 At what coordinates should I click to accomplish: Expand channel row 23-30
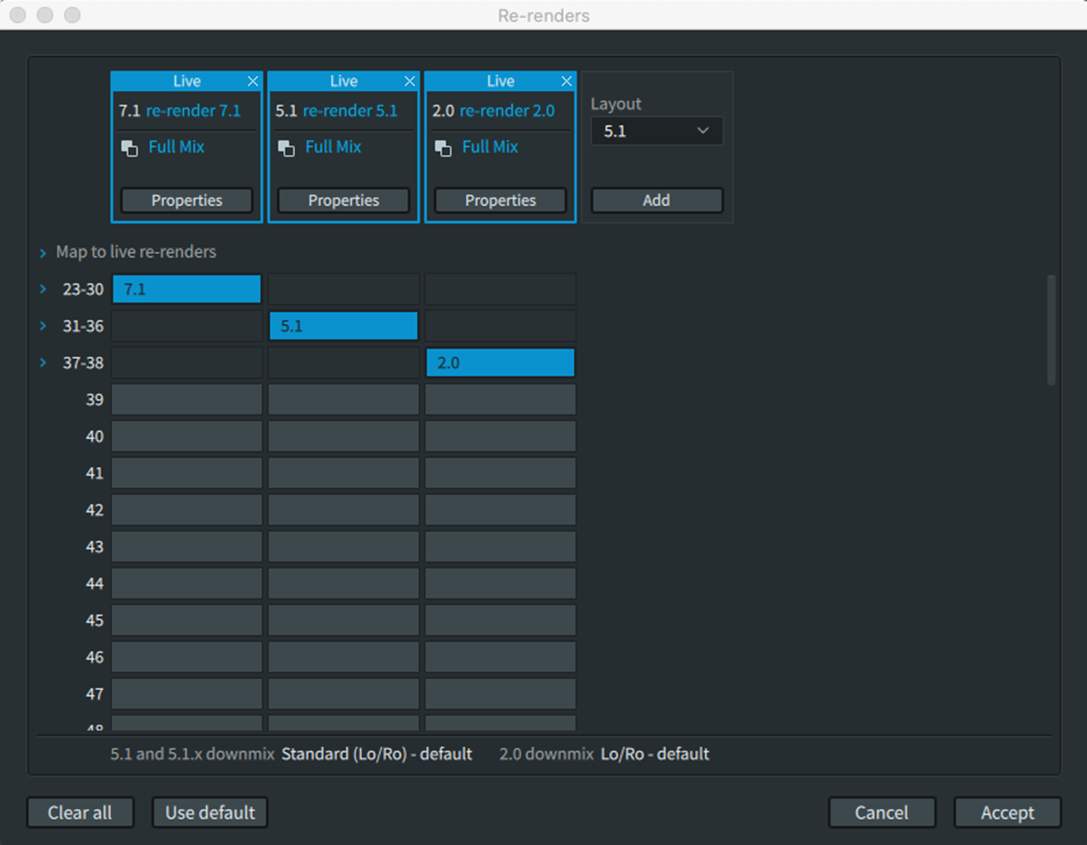pos(43,289)
